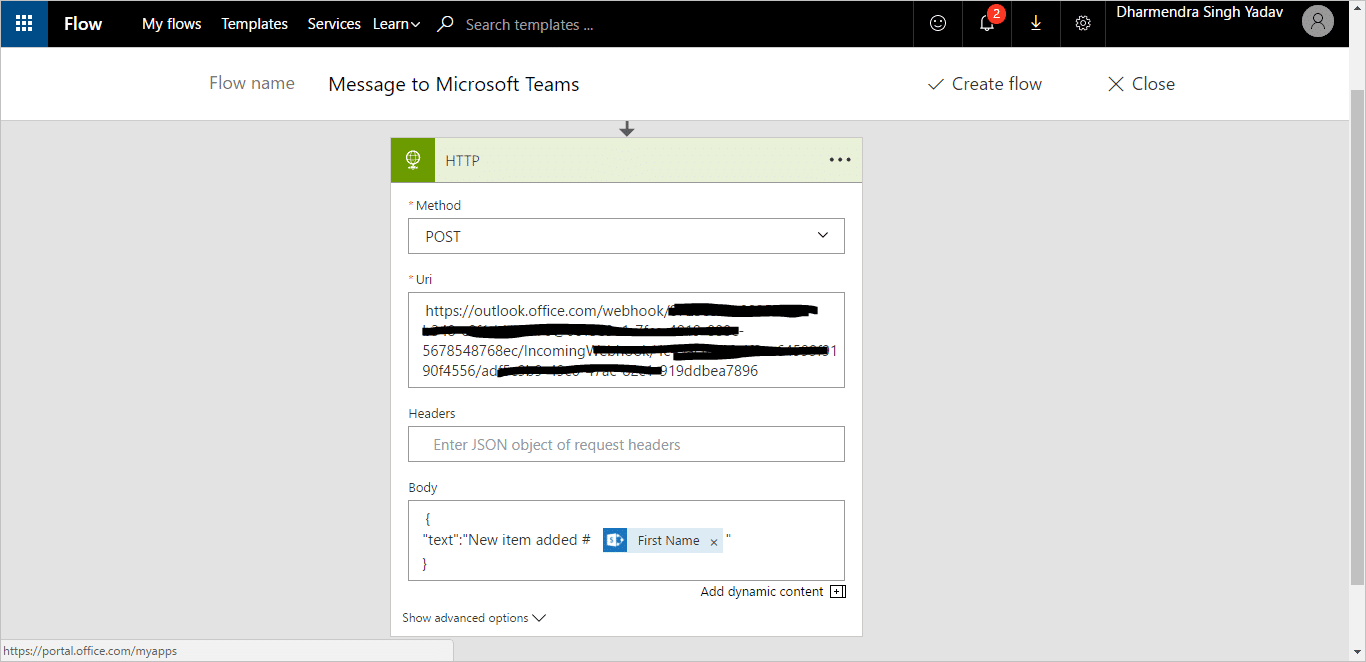The image size is (1366, 662).
Task: Go to My flows
Action: pyautogui.click(x=172, y=24)
